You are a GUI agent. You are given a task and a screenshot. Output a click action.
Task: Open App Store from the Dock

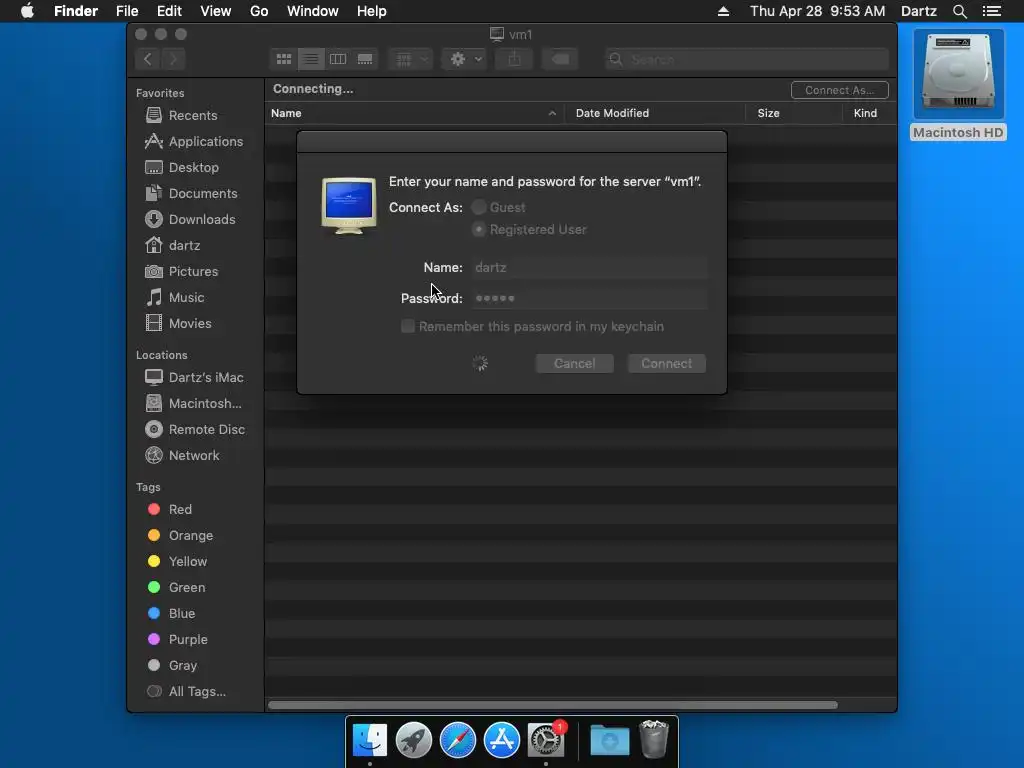(x=502, y=741)
